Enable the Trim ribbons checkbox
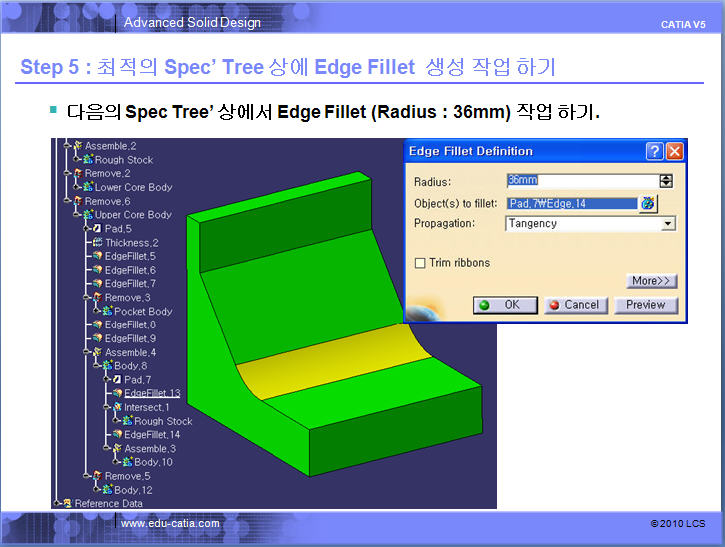Viewport: 725px width, 547px height. pyautogui.click(x=420, y=263)
